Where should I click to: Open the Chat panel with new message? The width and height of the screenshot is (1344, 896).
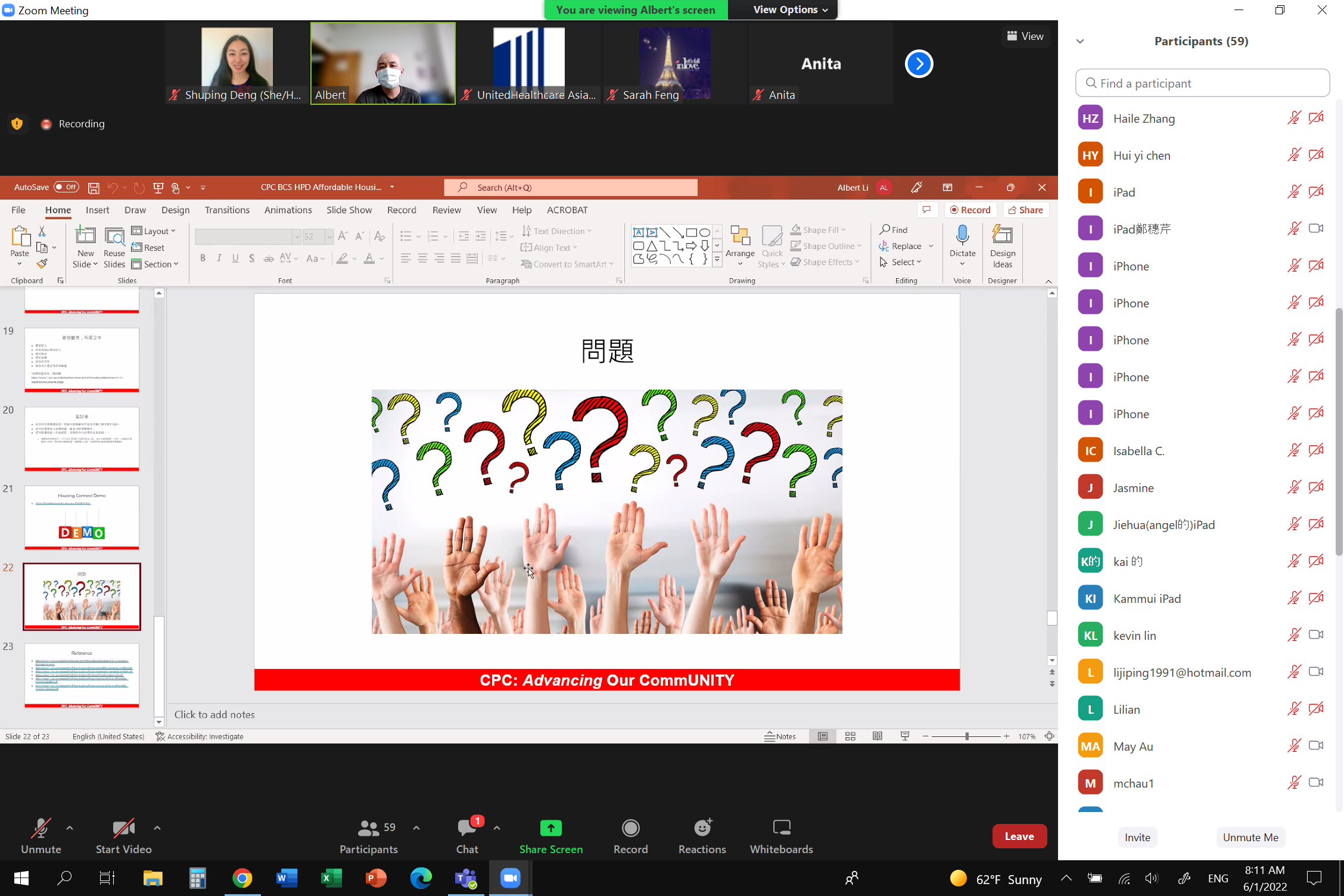pyautogui.click(x=468, y=836)
